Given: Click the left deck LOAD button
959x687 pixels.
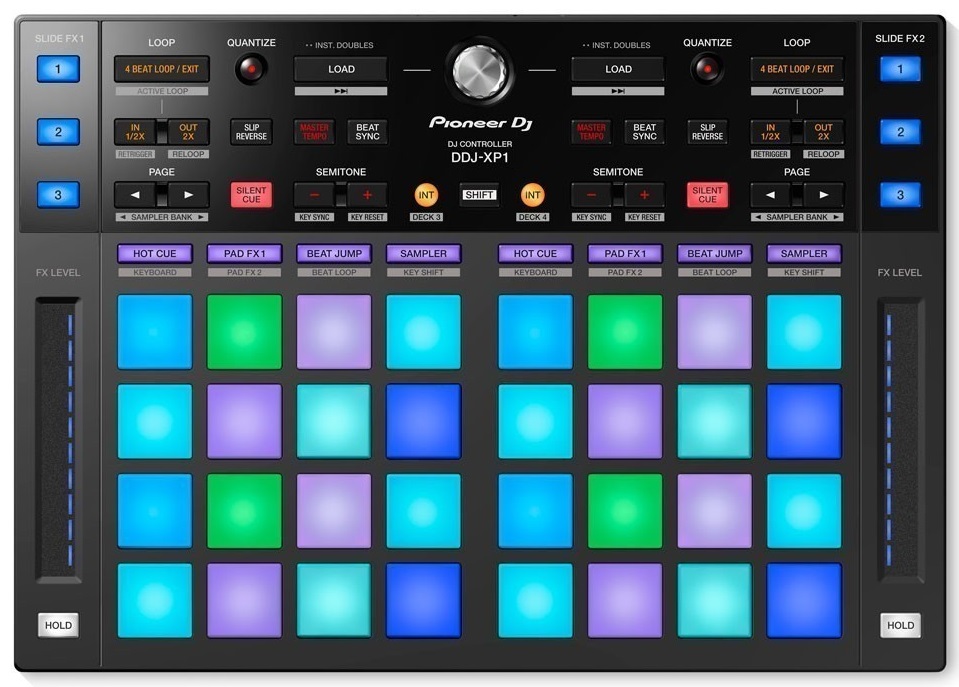Looking at the screenshot, I should (341, 69).
